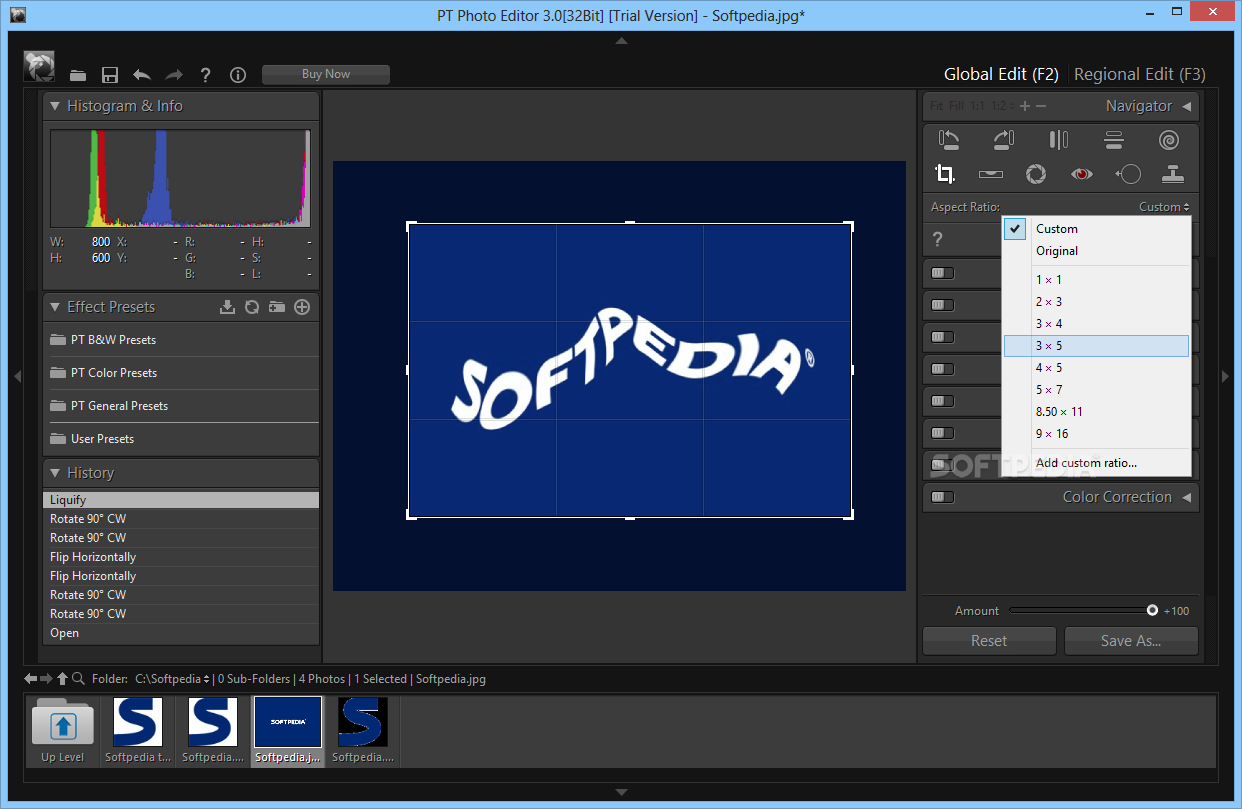Click the PT Photo Editor logo icon
Screen dimensions: 1242x809
(39, 66)
